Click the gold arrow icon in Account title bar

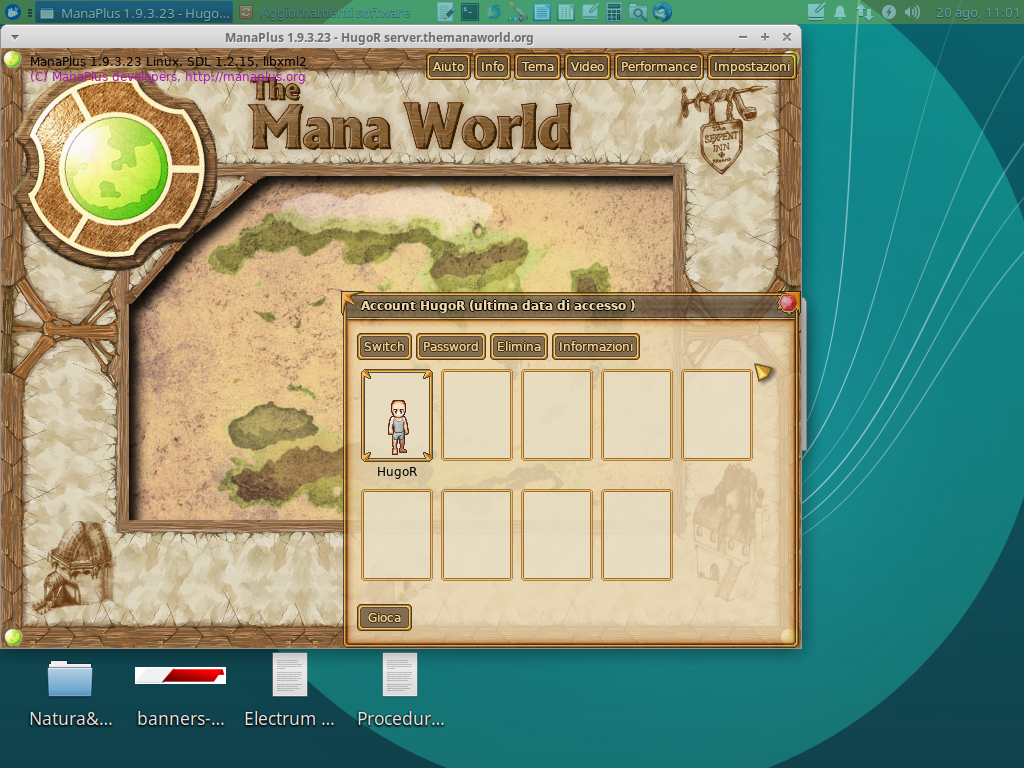351,302
